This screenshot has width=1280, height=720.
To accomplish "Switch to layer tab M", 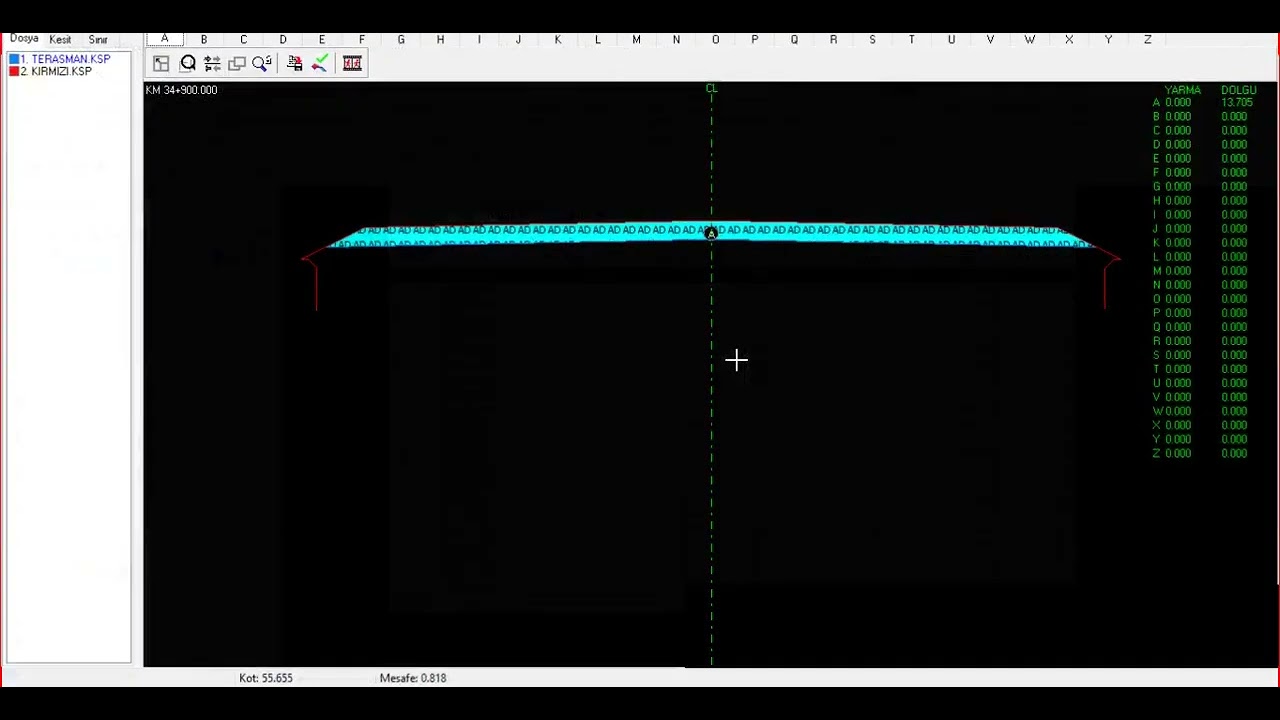I will (636, 40).
